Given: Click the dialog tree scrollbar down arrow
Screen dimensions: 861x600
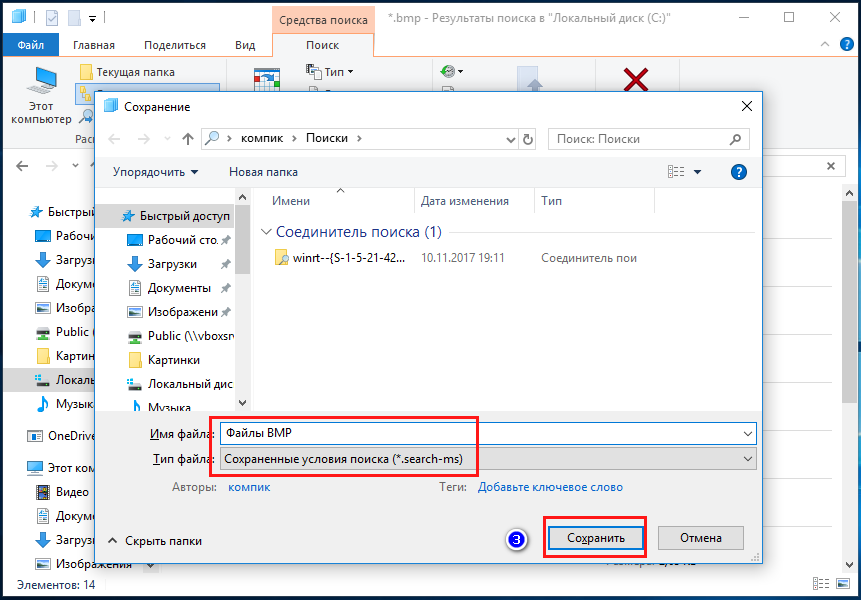Looking at the screenshot, I should (x=243, y=403).
